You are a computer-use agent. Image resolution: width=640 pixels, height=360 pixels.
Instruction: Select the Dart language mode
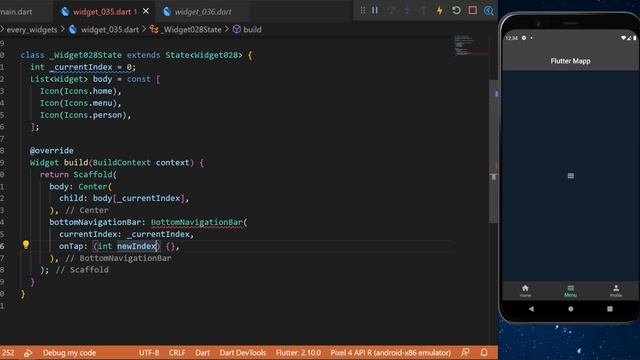(x=202, y=353)
